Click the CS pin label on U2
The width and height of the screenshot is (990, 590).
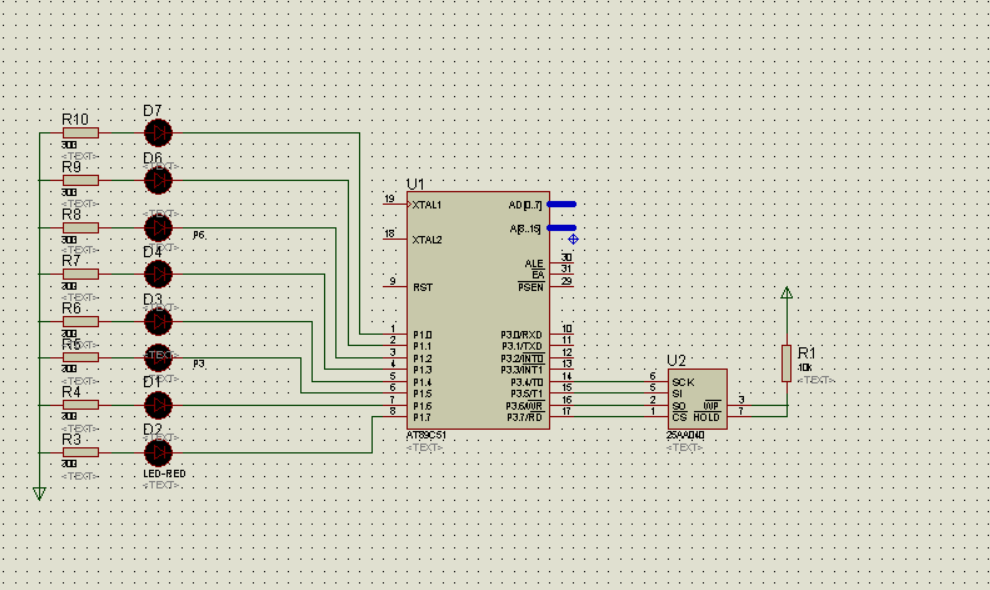[x=679, y=418]
